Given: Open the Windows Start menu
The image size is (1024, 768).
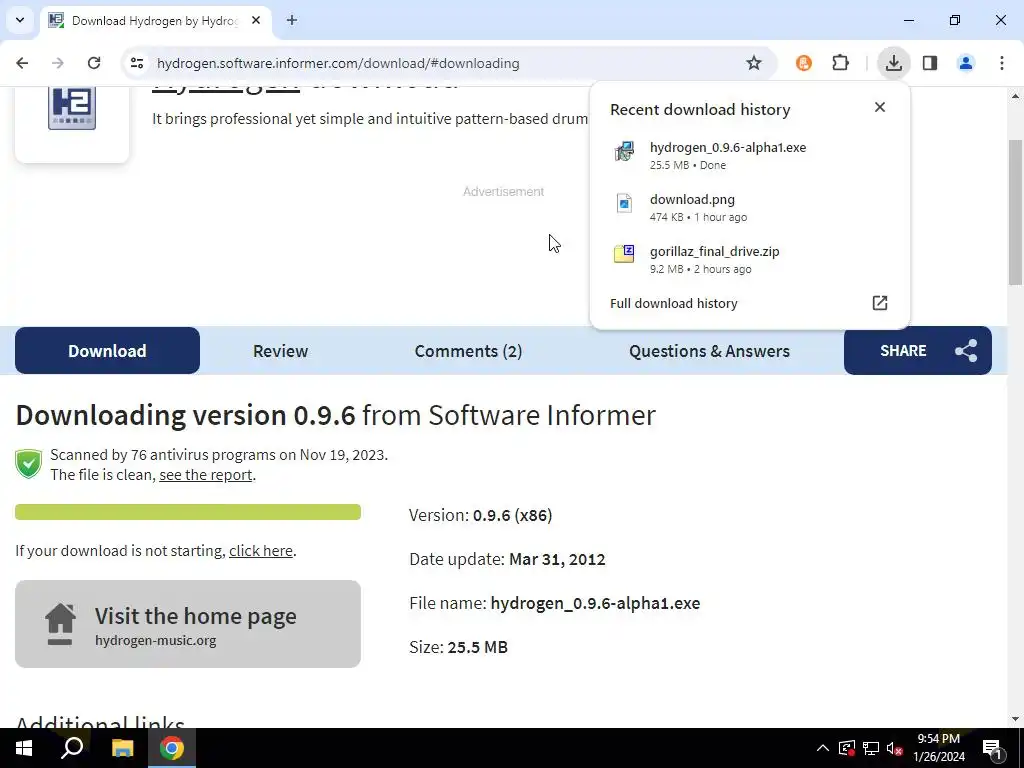Looking at the screenshot, I should point(24,748).
